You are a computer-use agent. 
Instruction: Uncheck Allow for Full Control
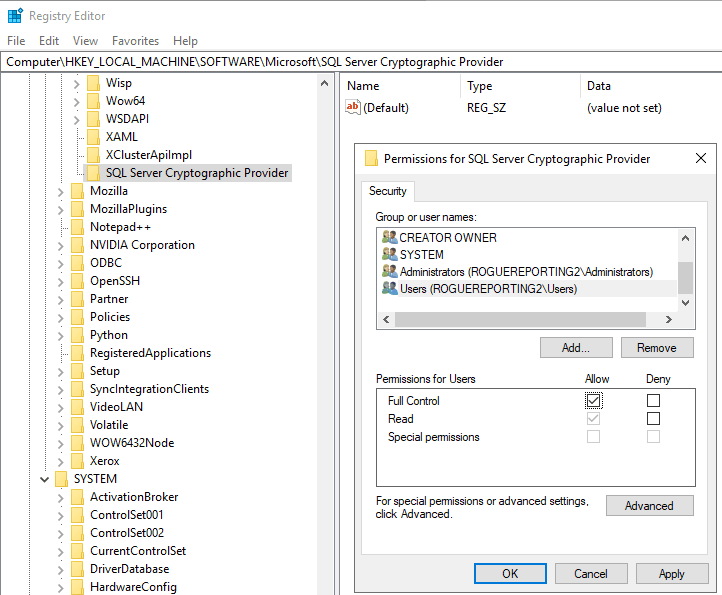[594, 401]
